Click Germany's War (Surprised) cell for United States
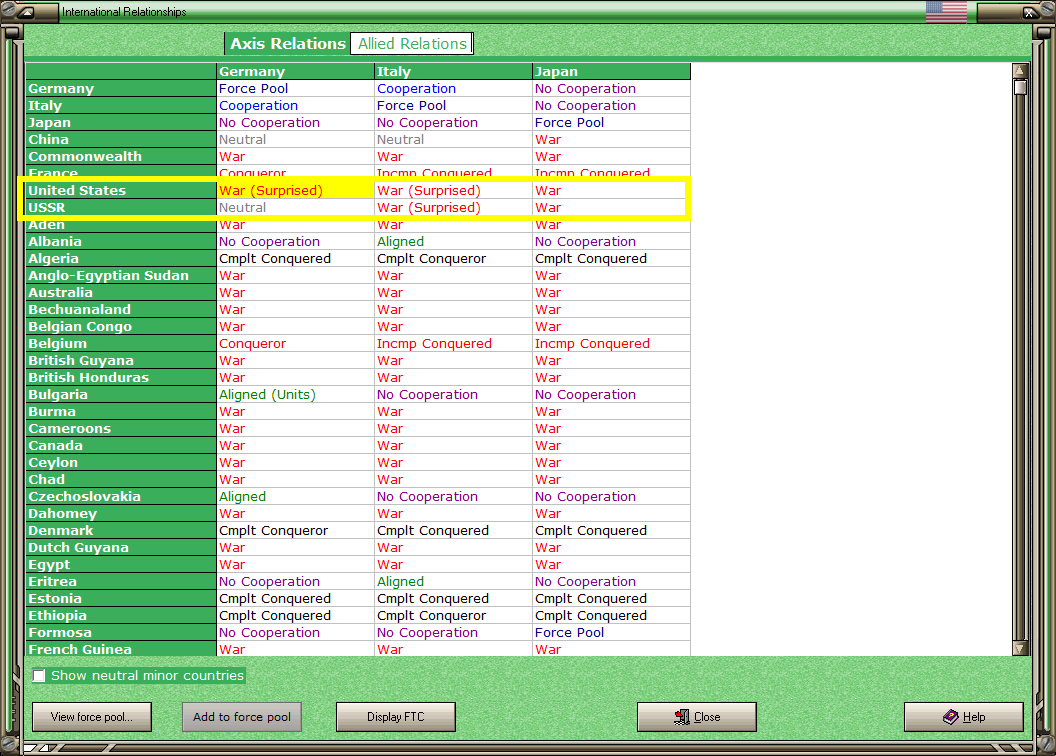The width and height of the screenshot is (1056, 756). coord(296,191)
